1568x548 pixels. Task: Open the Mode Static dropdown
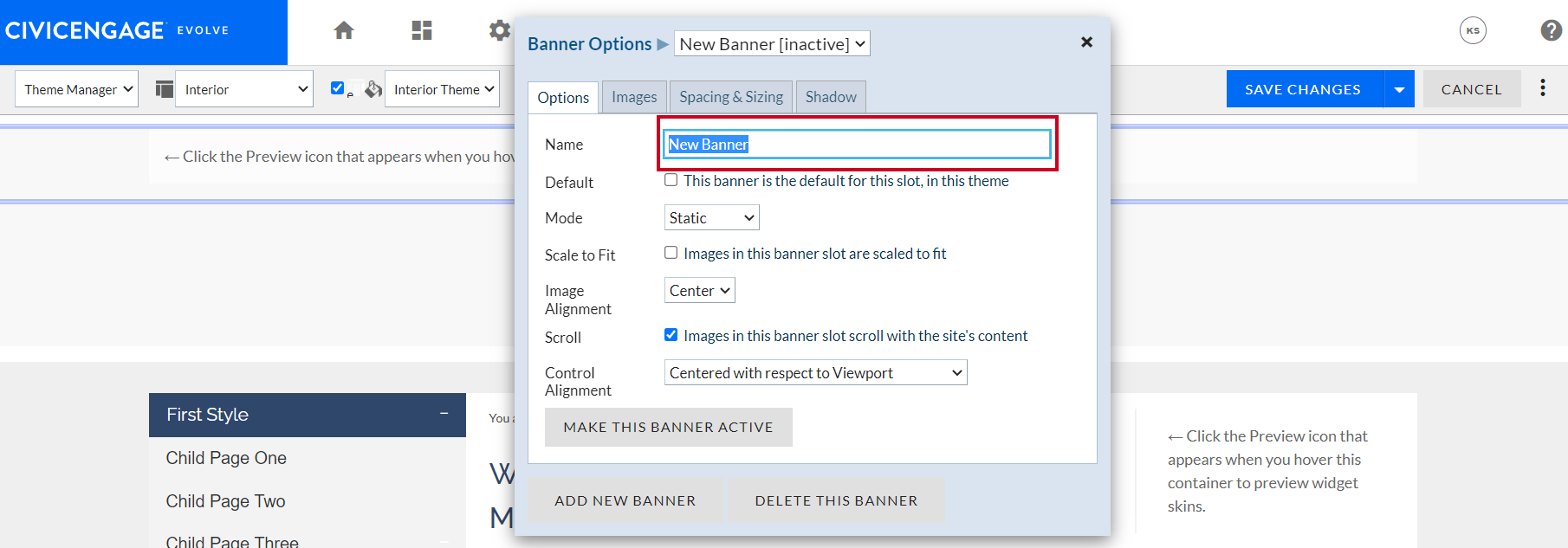click(712, 217)
